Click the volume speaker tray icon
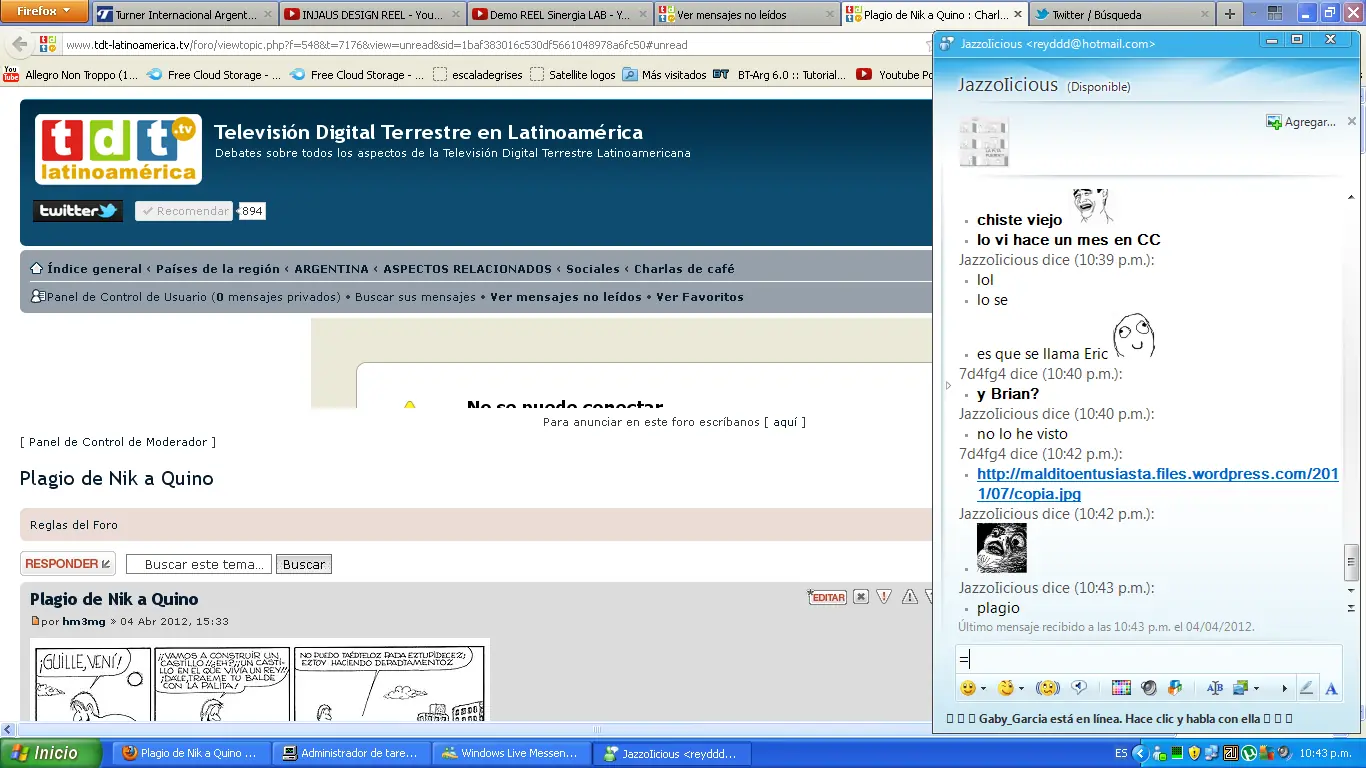This screenshot has height=768, width=1366. tap(1285, 753)
